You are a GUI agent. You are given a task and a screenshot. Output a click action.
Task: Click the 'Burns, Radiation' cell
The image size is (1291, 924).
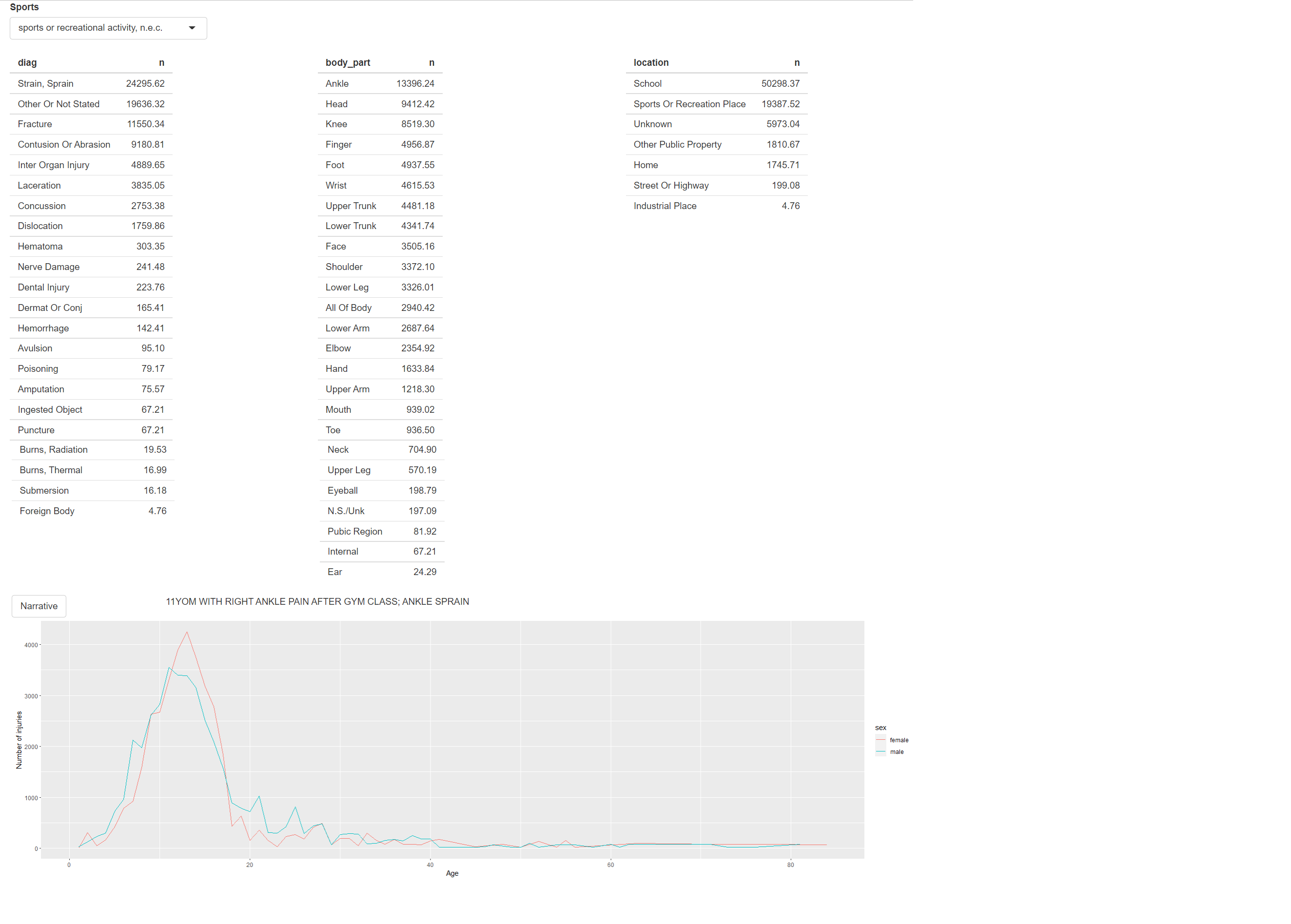coord(54,449)
